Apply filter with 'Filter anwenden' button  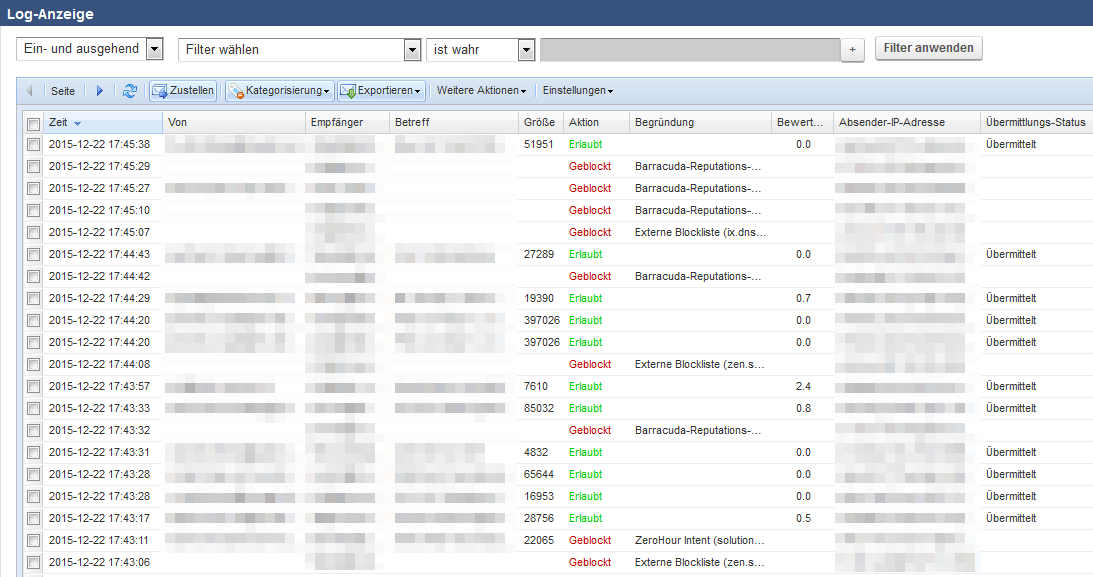[929, 49]
